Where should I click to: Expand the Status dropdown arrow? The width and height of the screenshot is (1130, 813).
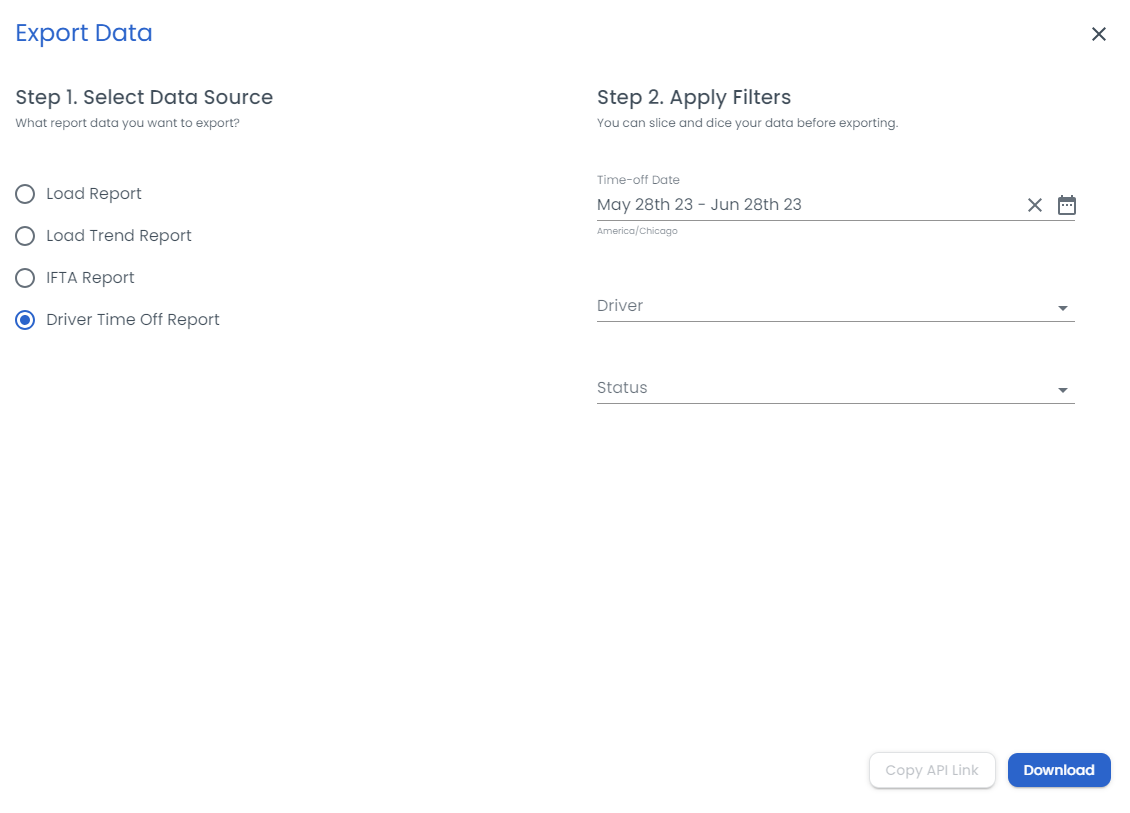[x=1062, y=391]
